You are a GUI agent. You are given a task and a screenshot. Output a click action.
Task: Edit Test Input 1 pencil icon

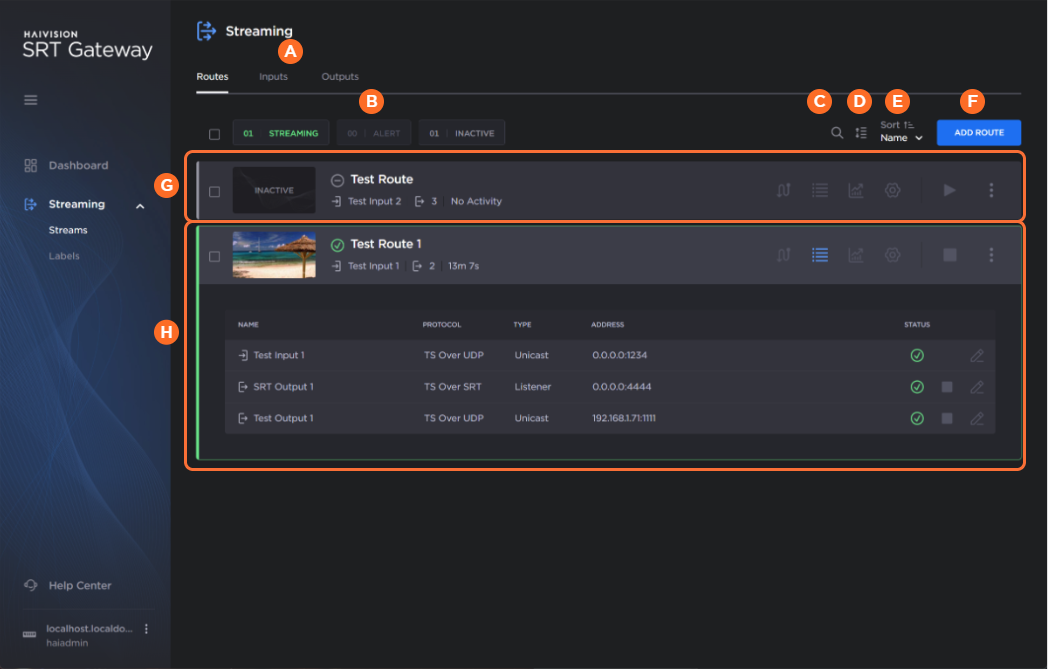click(x=977, y=355)
